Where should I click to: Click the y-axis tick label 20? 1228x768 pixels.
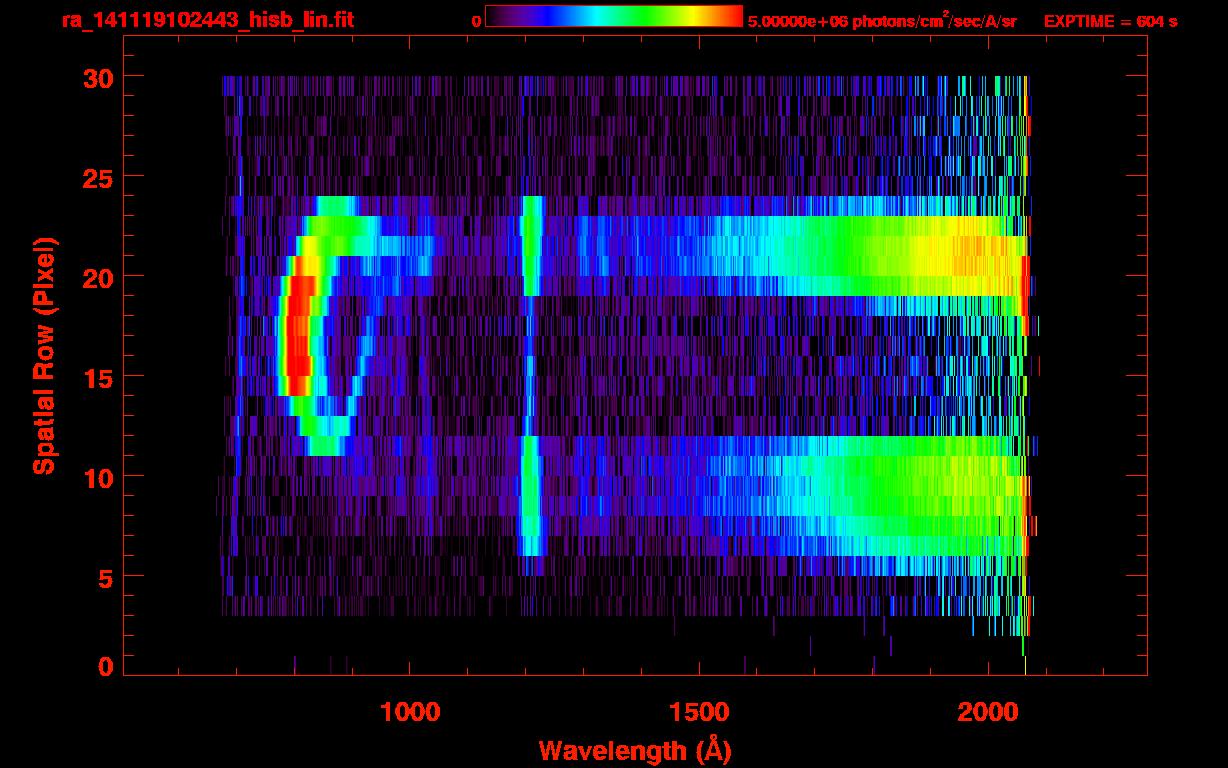[97, 277]
